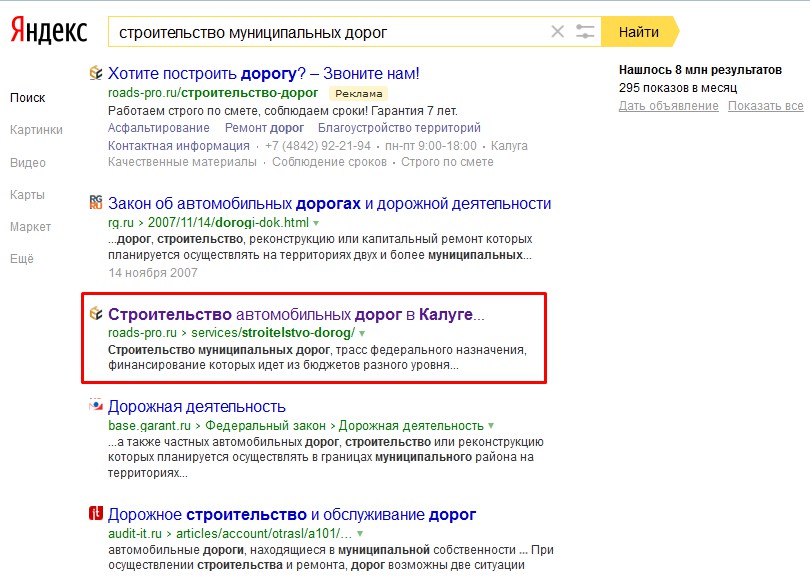The height and width of the screenshot is (579, 810).
Task: Click the Яндекс logo
Action: [x=49, y=30]
